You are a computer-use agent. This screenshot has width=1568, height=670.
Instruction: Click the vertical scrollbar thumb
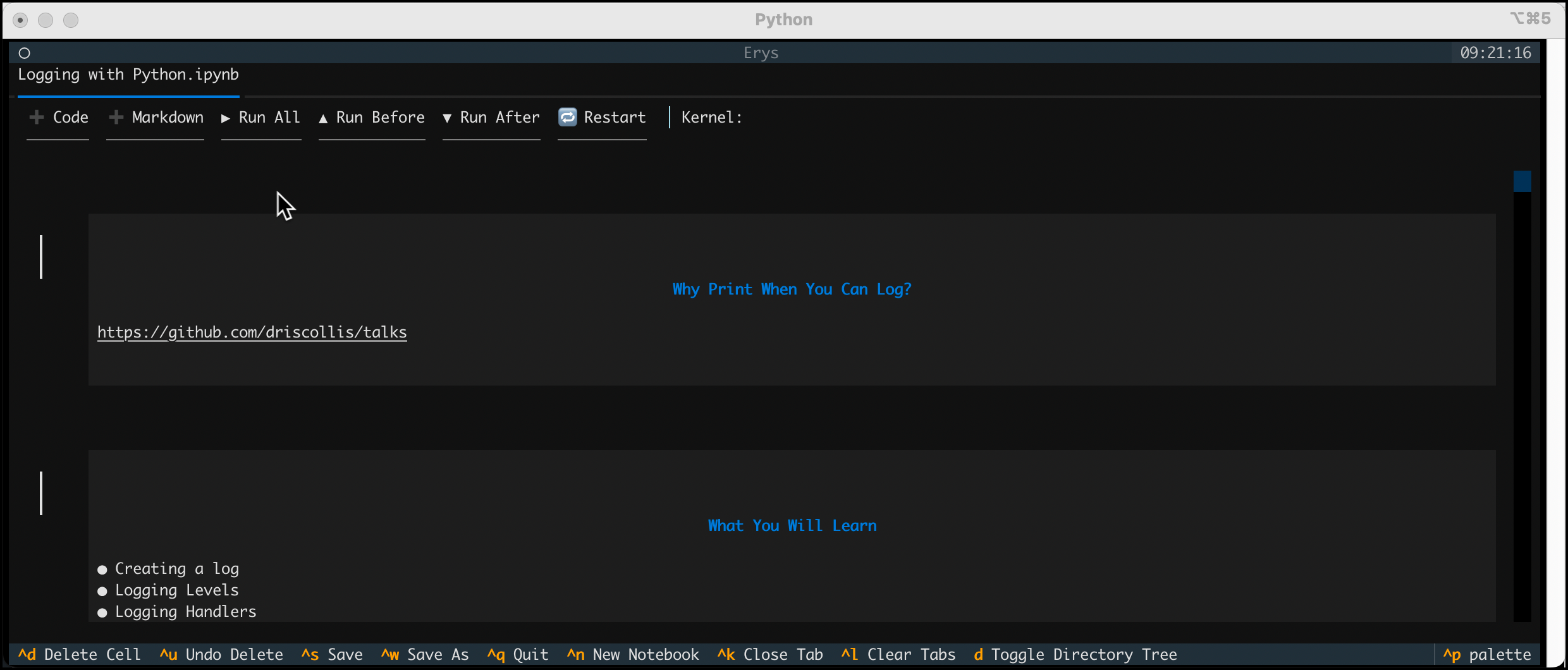pos(1522,181)
